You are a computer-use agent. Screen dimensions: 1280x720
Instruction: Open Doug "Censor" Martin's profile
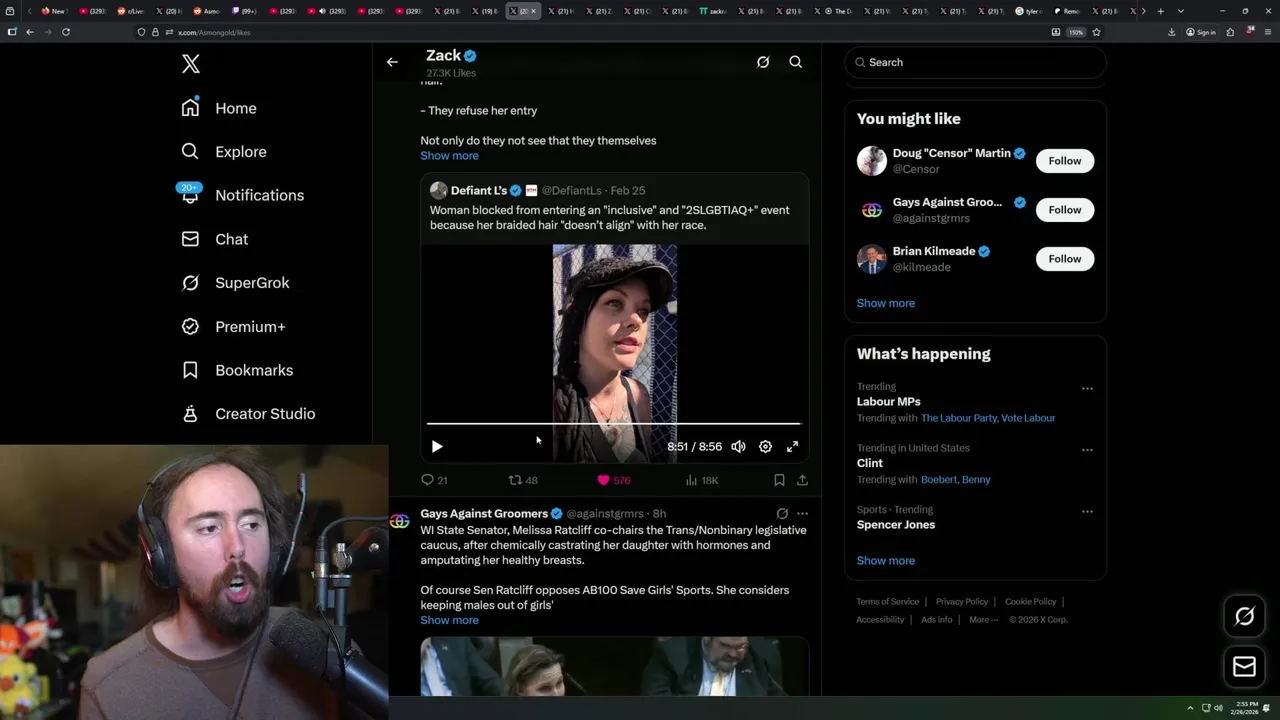951,154
